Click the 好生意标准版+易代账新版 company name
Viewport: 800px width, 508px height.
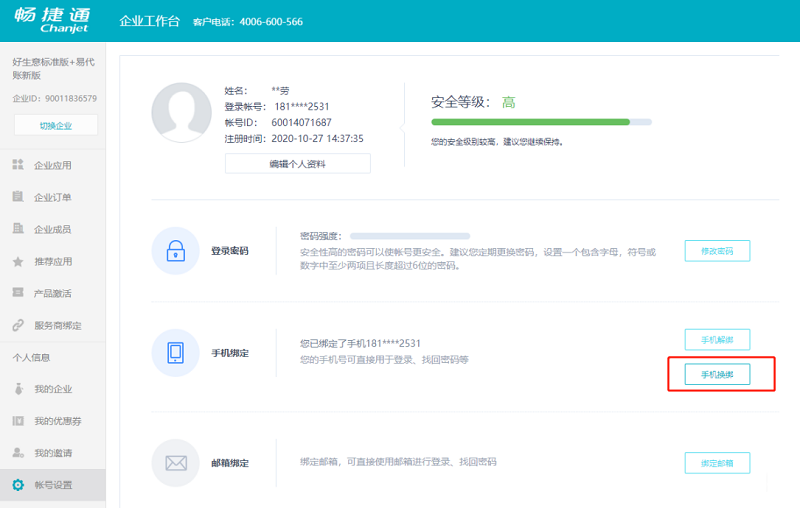pyautogui.click(x=54, y=68)
